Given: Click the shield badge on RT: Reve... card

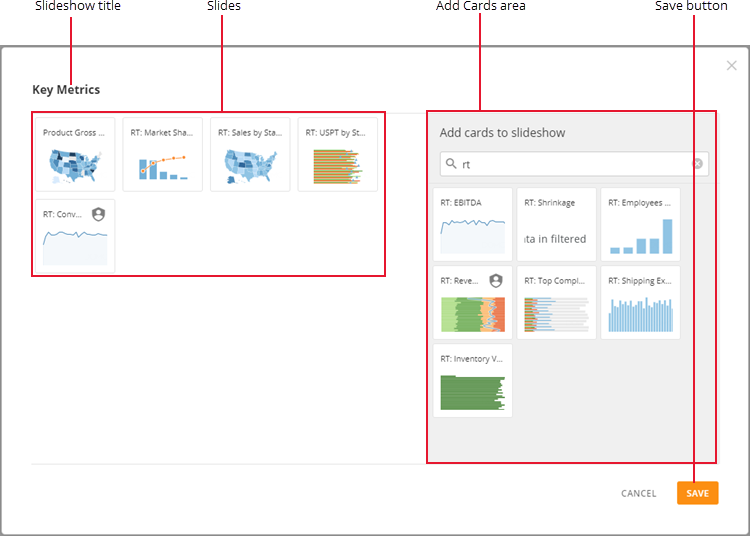Looking at the screenshot, I should pyautogui.click(x=496, y=281).
